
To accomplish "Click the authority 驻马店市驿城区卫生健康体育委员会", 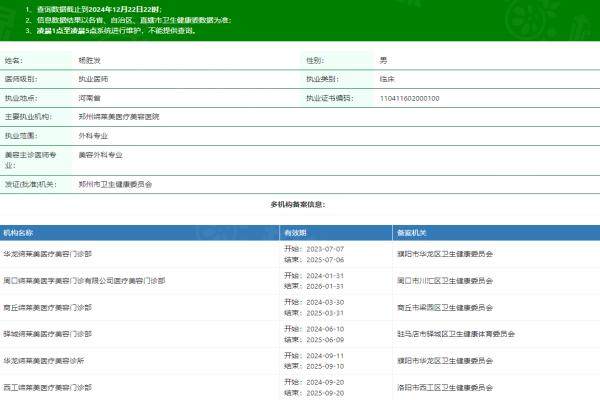I will [456, 334].
